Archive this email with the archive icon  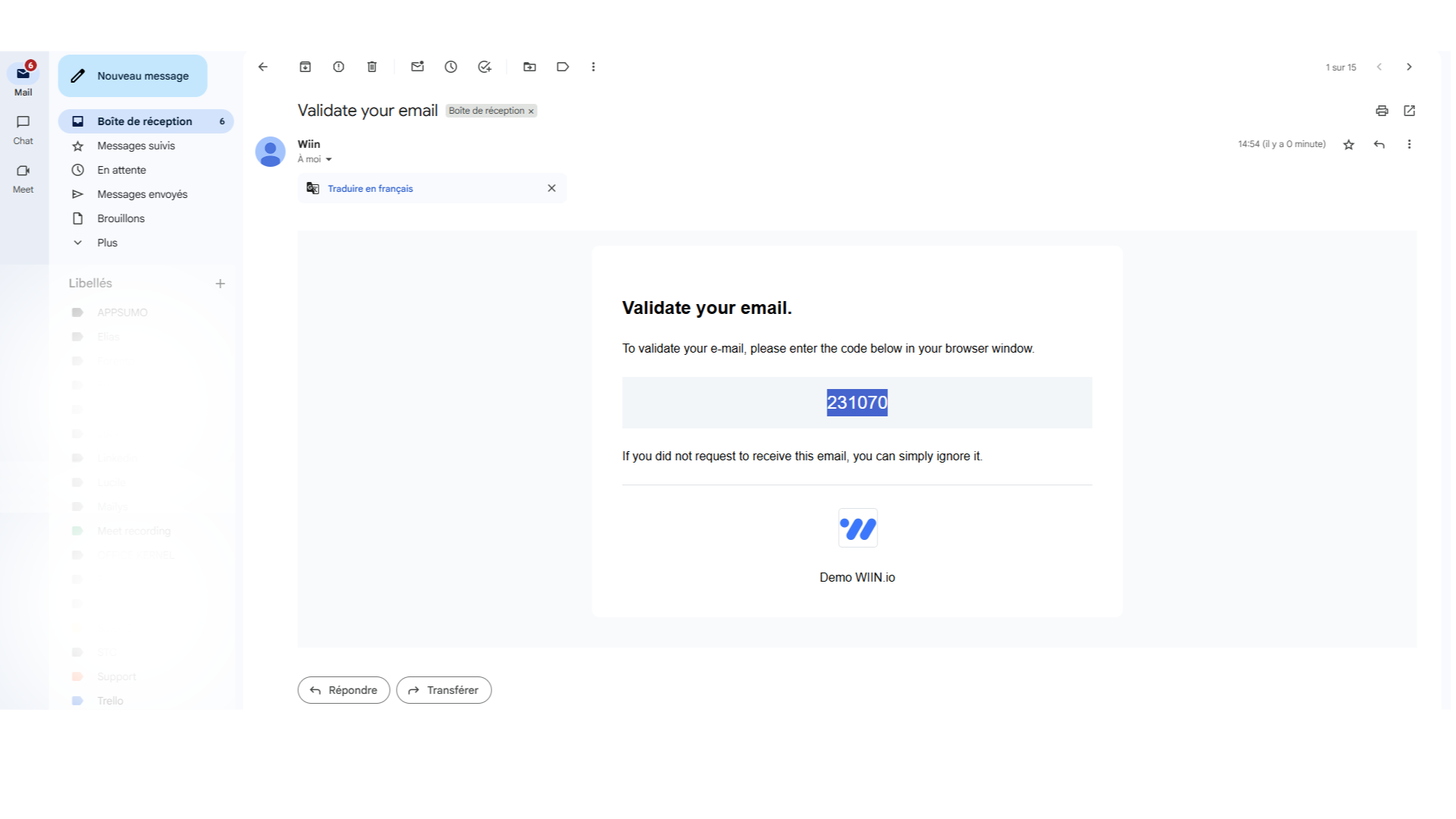coord(305,67)
